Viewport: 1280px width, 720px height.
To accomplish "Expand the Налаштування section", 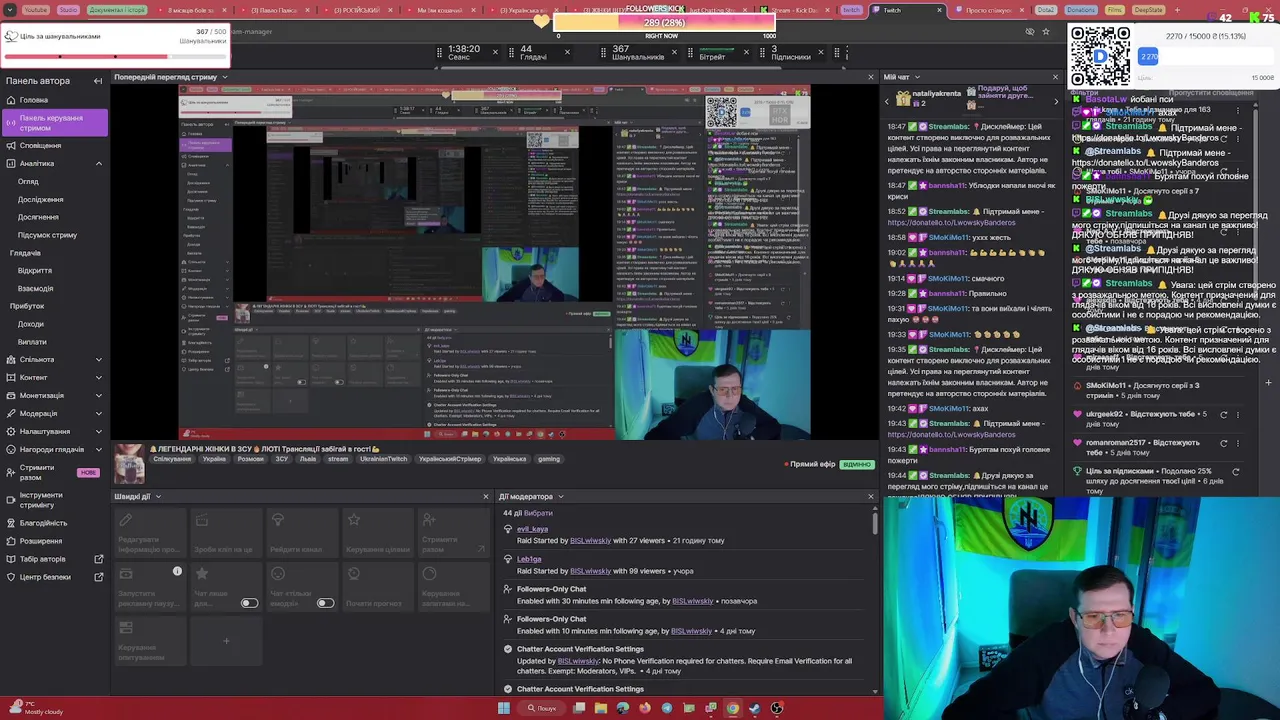I will [98, 432].
